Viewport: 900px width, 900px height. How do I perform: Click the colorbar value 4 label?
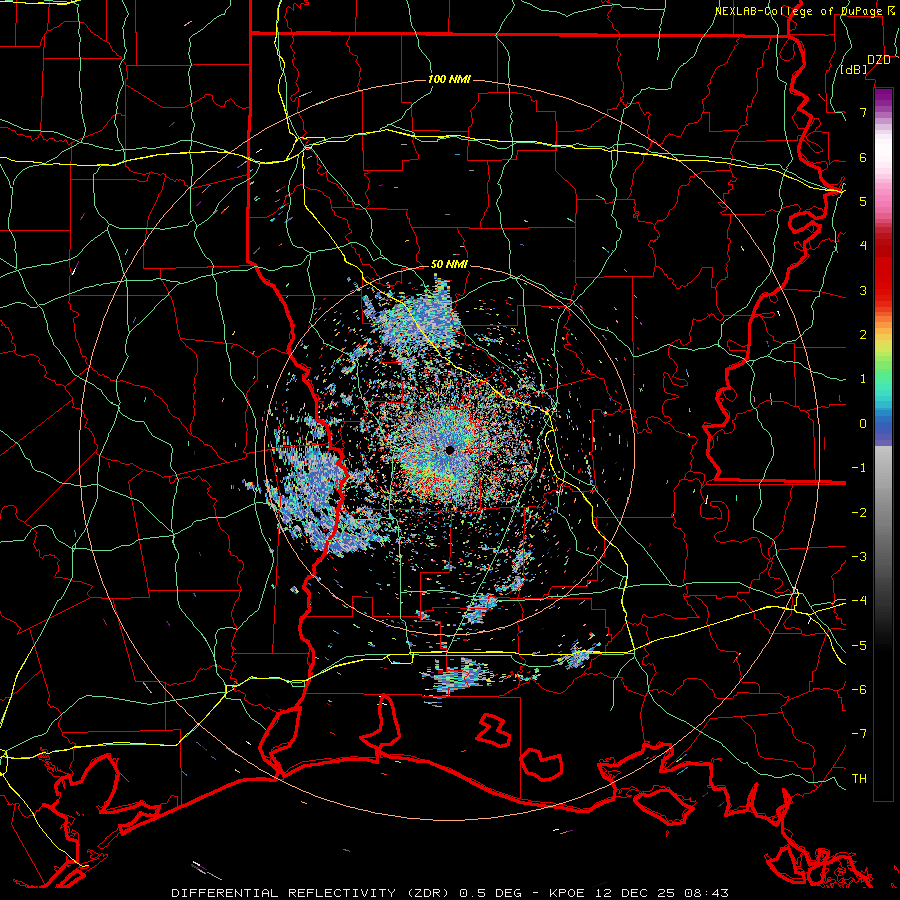pos(863,246)
